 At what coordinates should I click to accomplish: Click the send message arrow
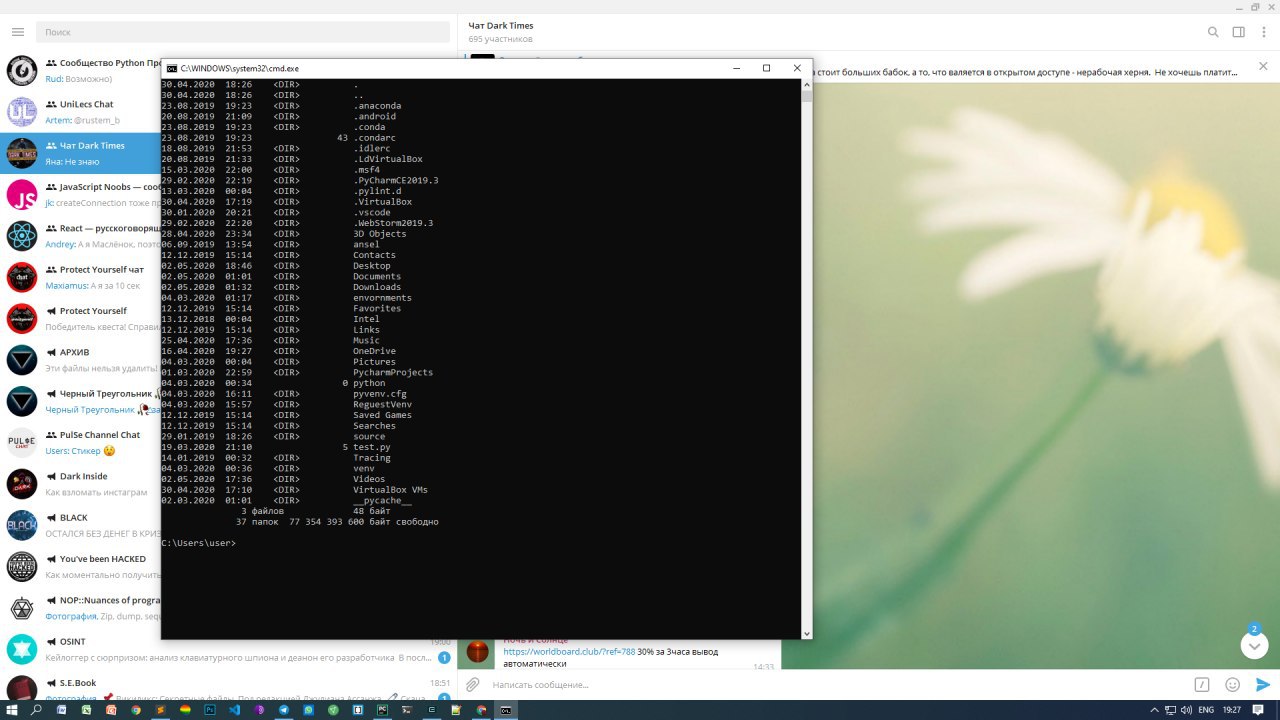pos(1263,685)
